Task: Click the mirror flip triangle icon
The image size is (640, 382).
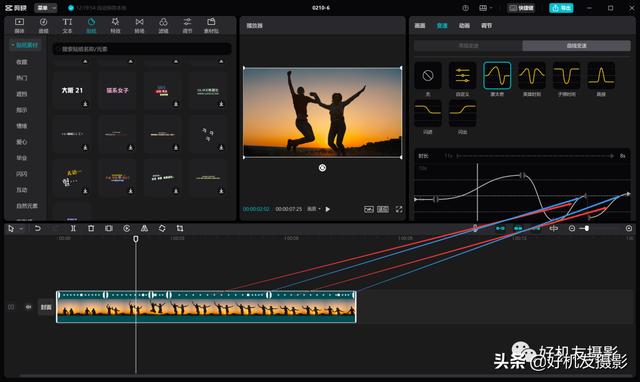Action: click(144, 229)
